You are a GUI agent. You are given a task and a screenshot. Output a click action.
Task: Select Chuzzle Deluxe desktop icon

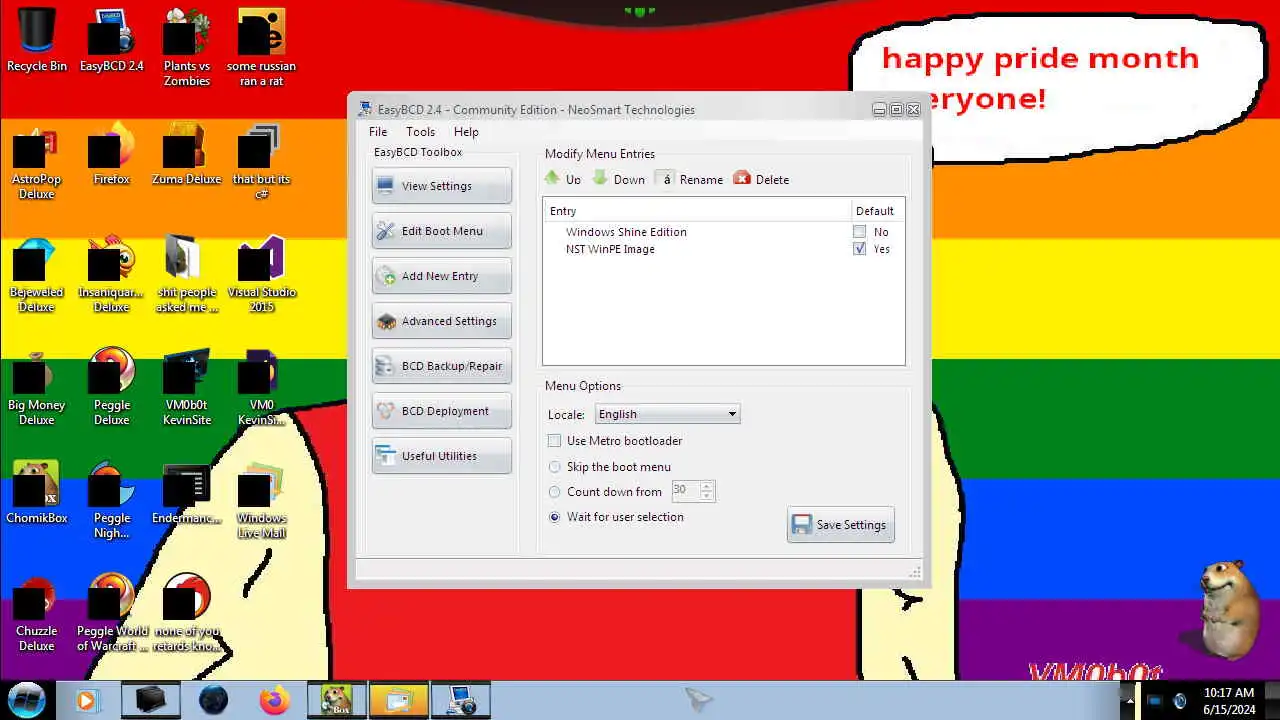coord(37,612)
